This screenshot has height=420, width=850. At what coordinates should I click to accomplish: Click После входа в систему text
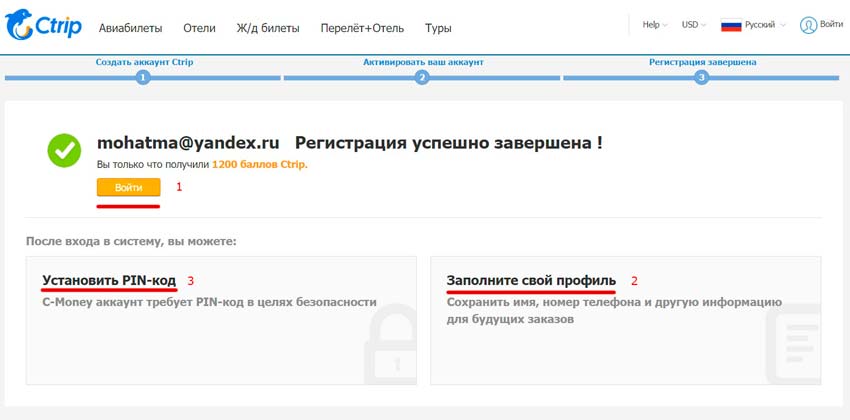[131, 241]
